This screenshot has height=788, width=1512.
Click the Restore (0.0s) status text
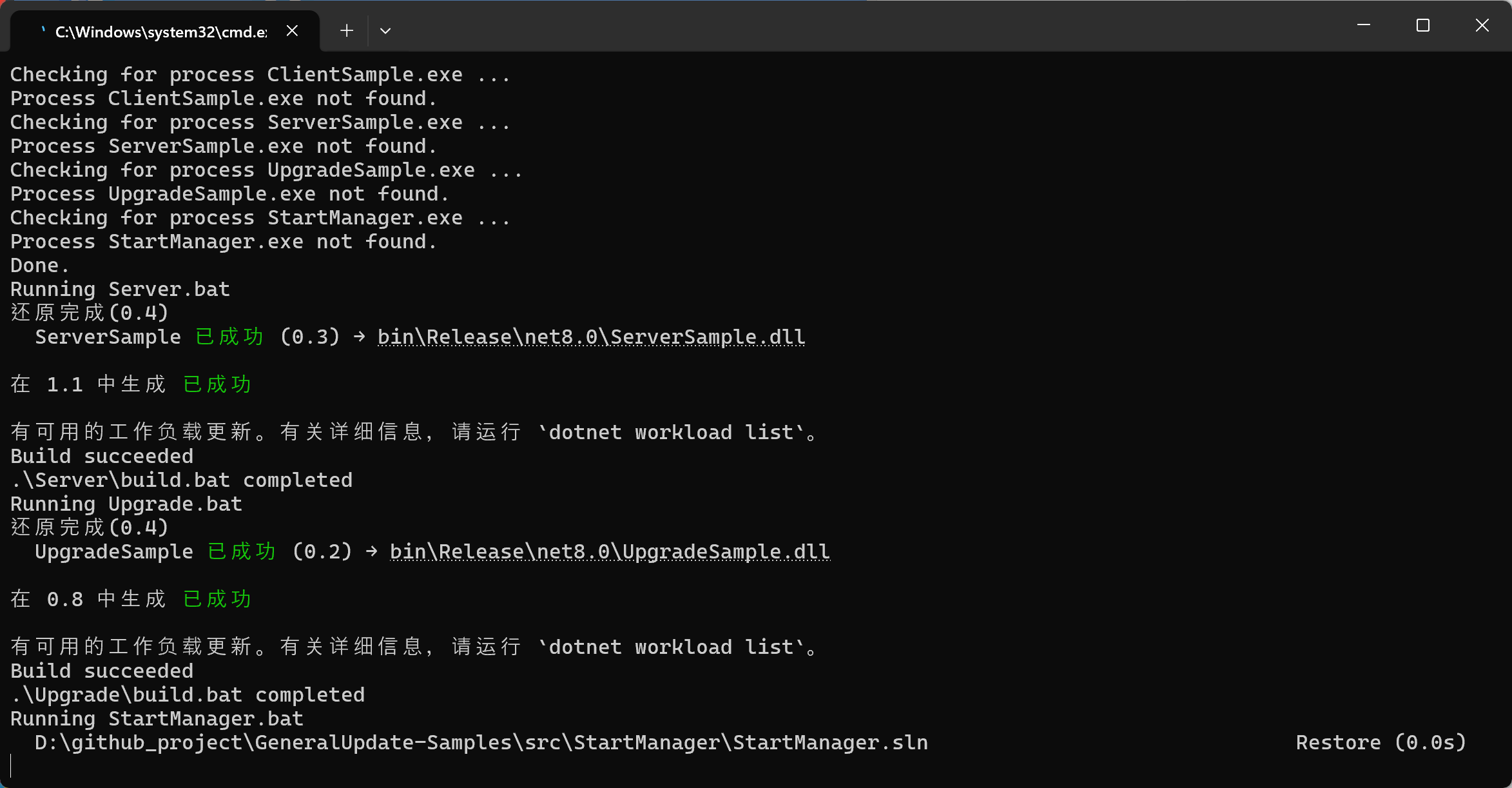click(x=1381, y=742)
